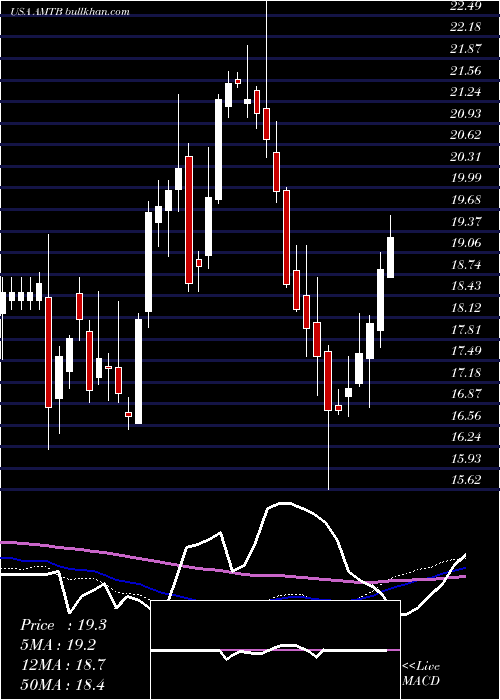The width and height of the screenshot is (500, 700).
Task: Click the 22.49 price axis label
Action: tap(466, 6)
